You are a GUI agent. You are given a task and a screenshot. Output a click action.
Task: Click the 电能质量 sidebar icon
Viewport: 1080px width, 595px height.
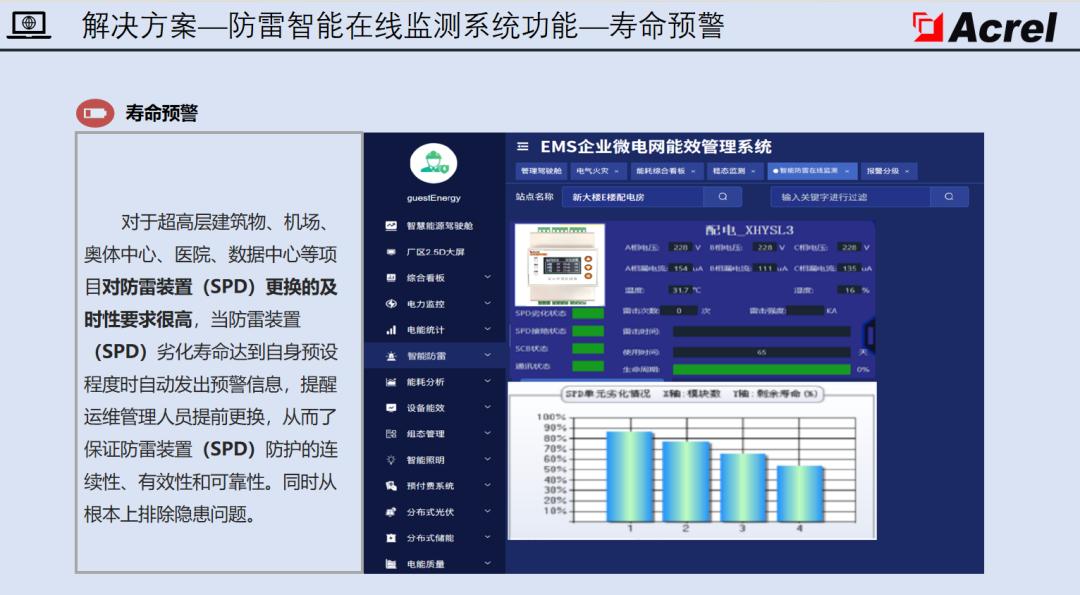tap(391, 564)
